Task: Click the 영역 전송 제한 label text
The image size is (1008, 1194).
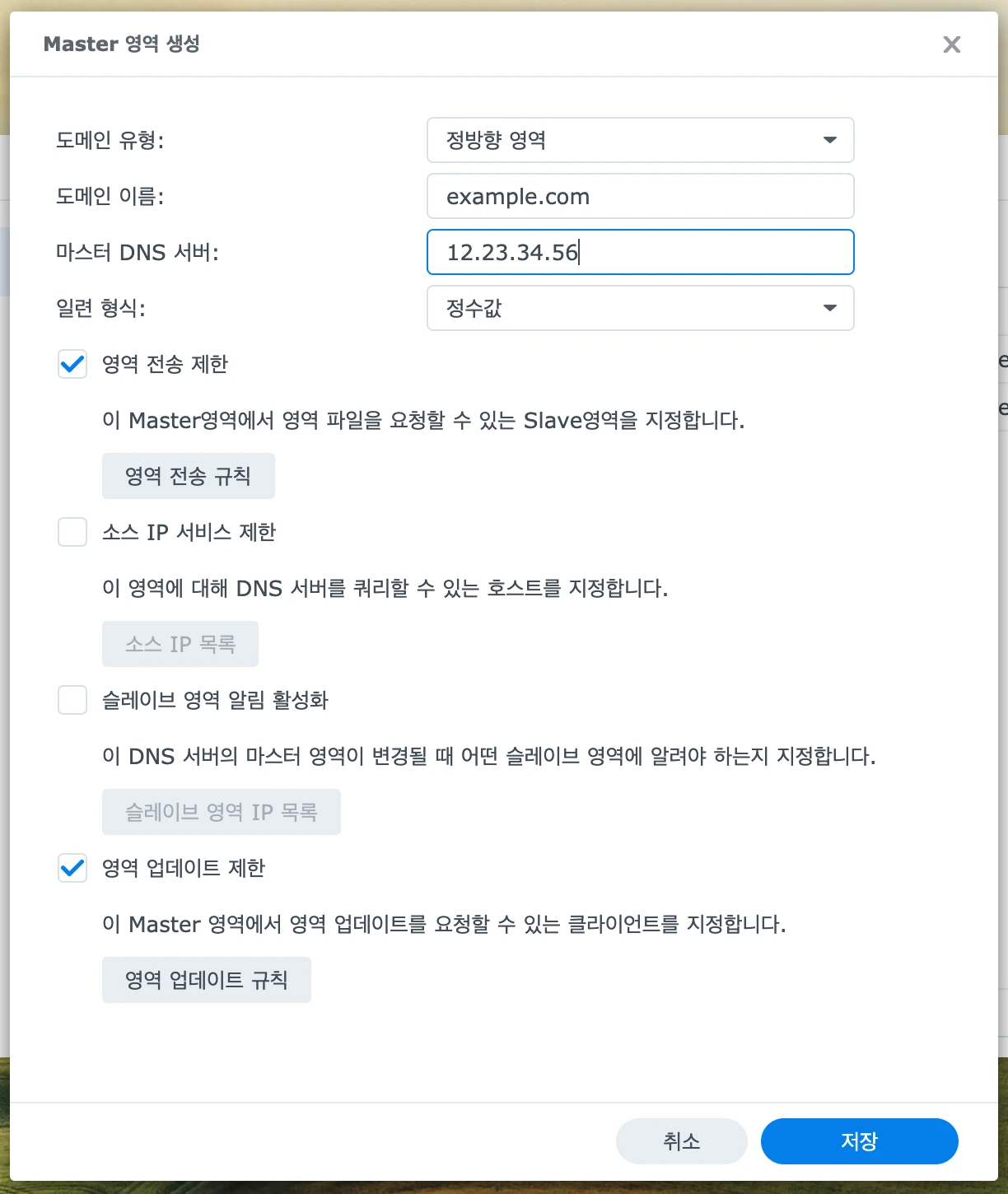Action: (x=165, y=364)
